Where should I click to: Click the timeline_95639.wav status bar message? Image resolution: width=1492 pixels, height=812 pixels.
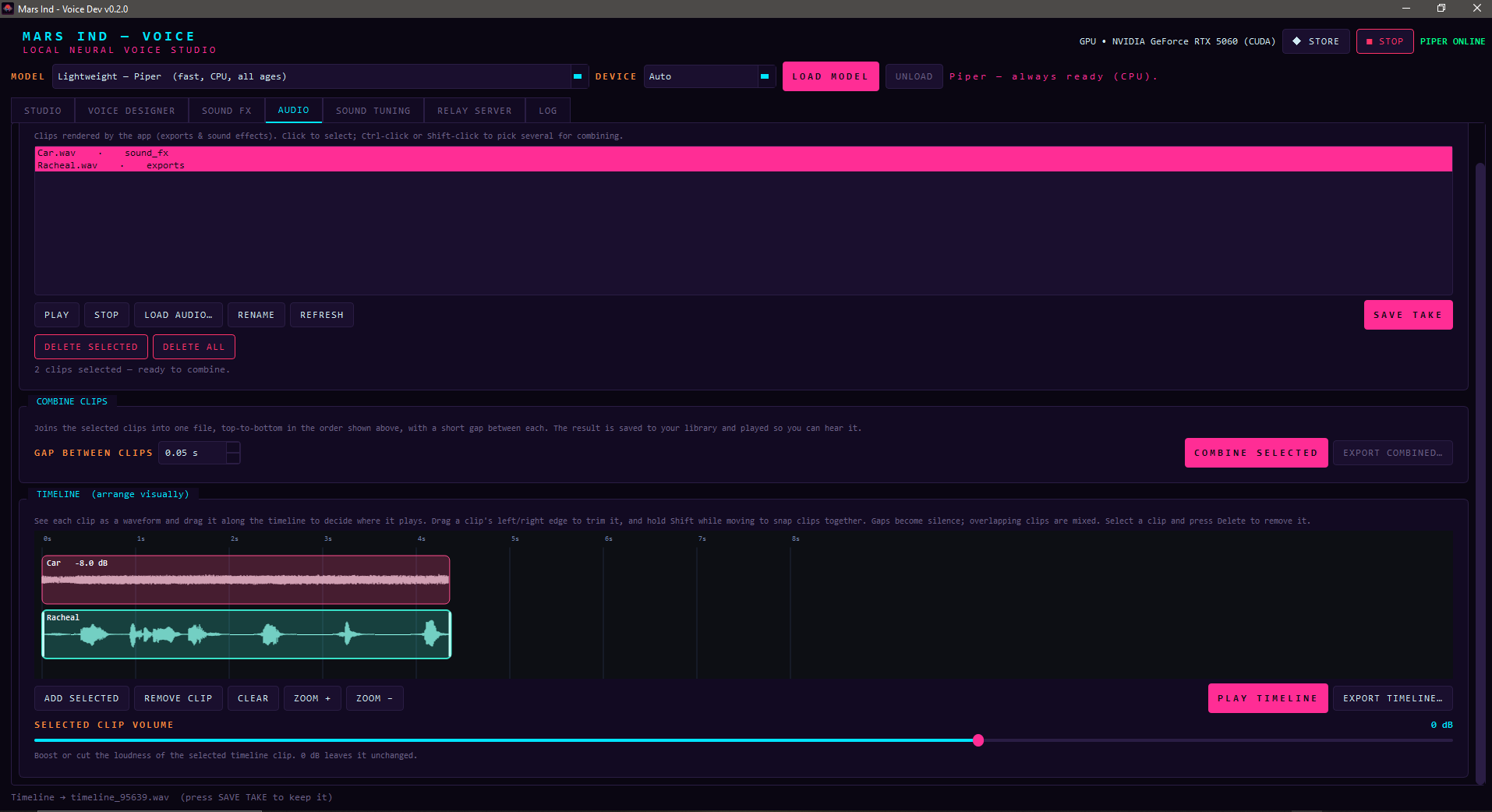[171, 797]
